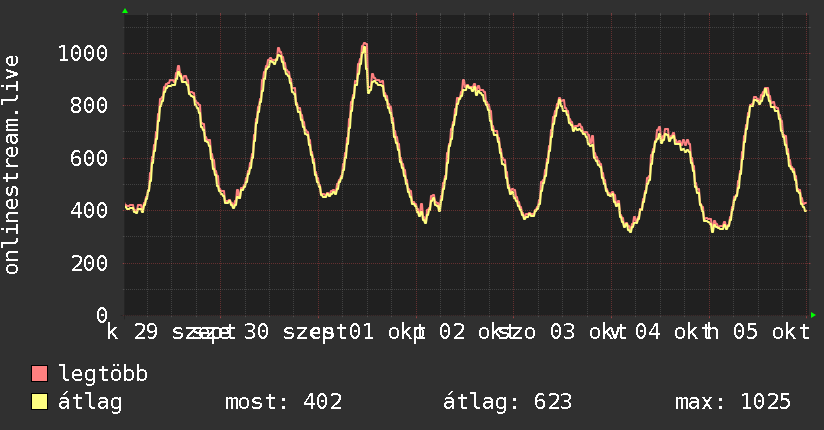The height and width of the screenshot is (430, 824).
Task: Click the 1000 y-axis label
Action: coord(83,53)
